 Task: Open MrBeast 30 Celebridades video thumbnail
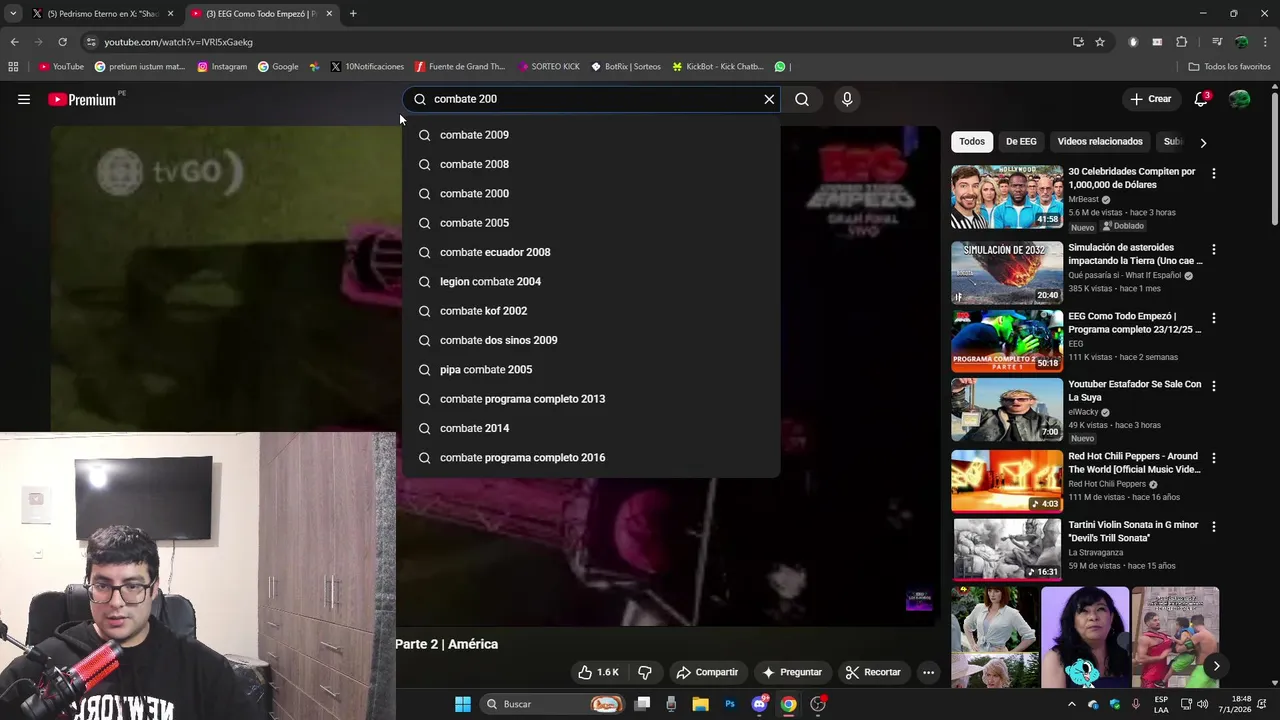[x=1007, y=197]
